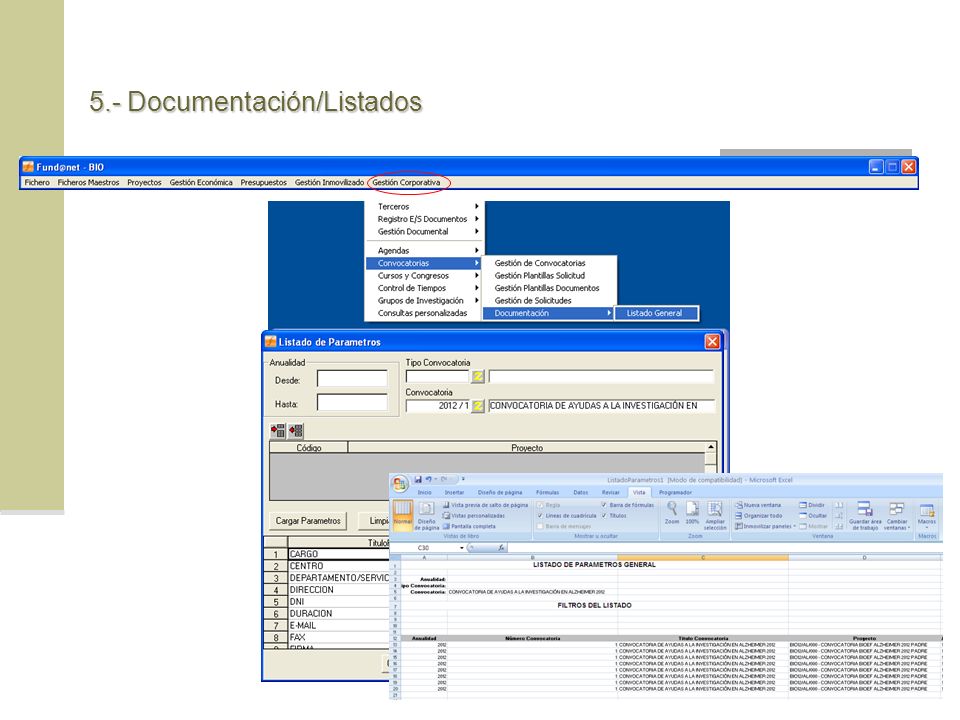
Task: Click the Listado de Parametros title icon
Action: click(271, 342)
